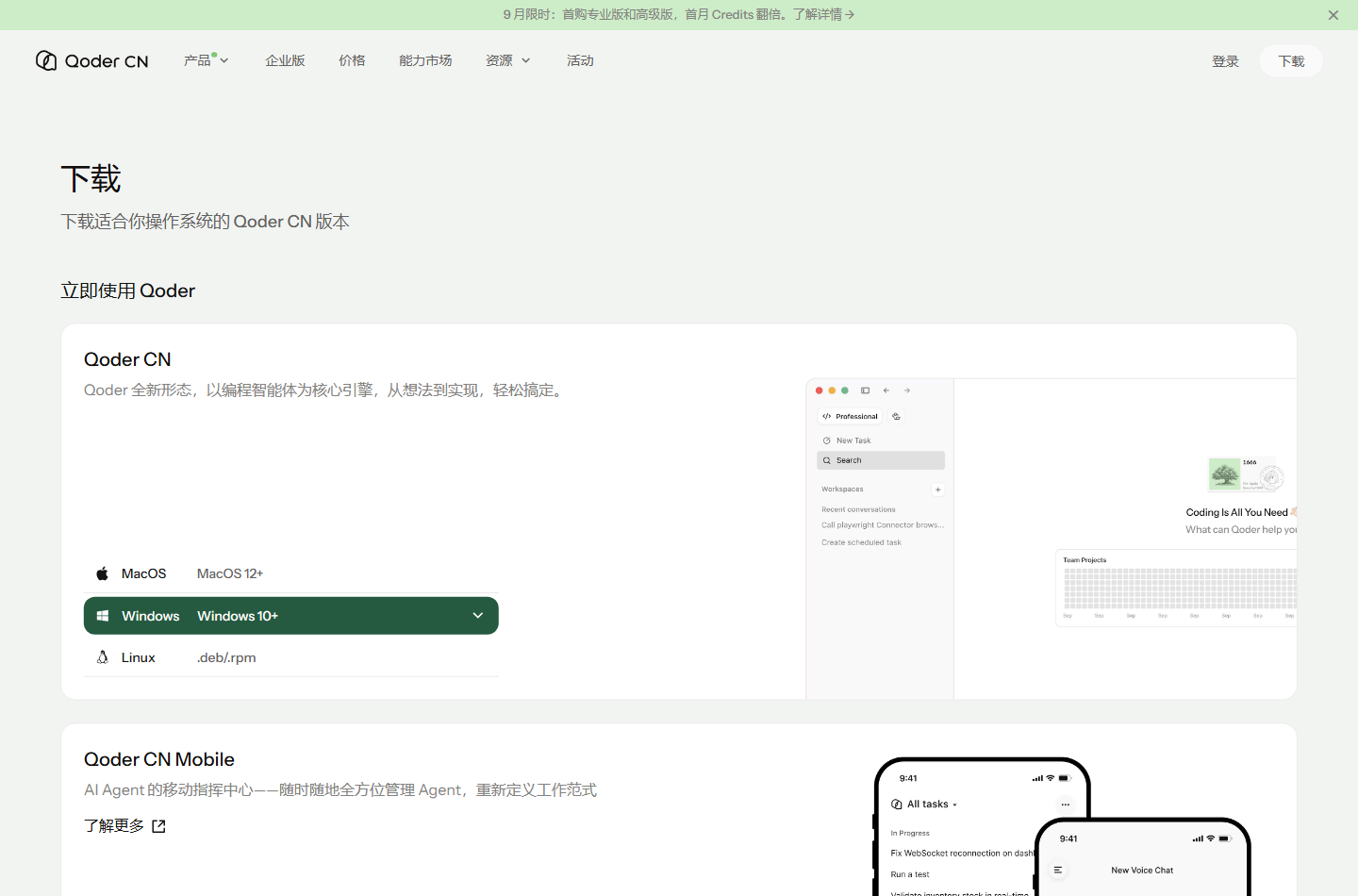Click the three-dots icon on phone mockup
The image size is (1358, 896).
tap(1065, 805)
